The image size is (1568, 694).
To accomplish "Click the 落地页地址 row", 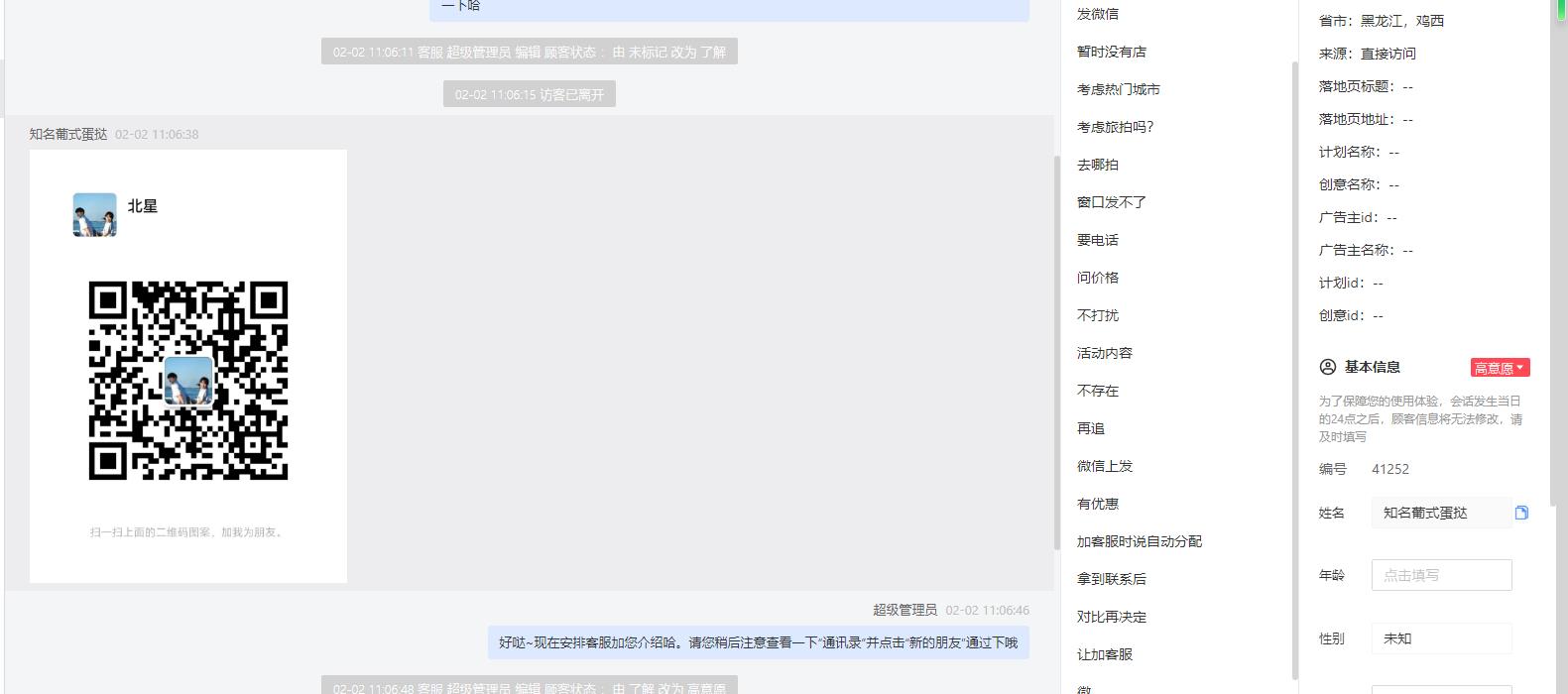I will (1366, 119).
